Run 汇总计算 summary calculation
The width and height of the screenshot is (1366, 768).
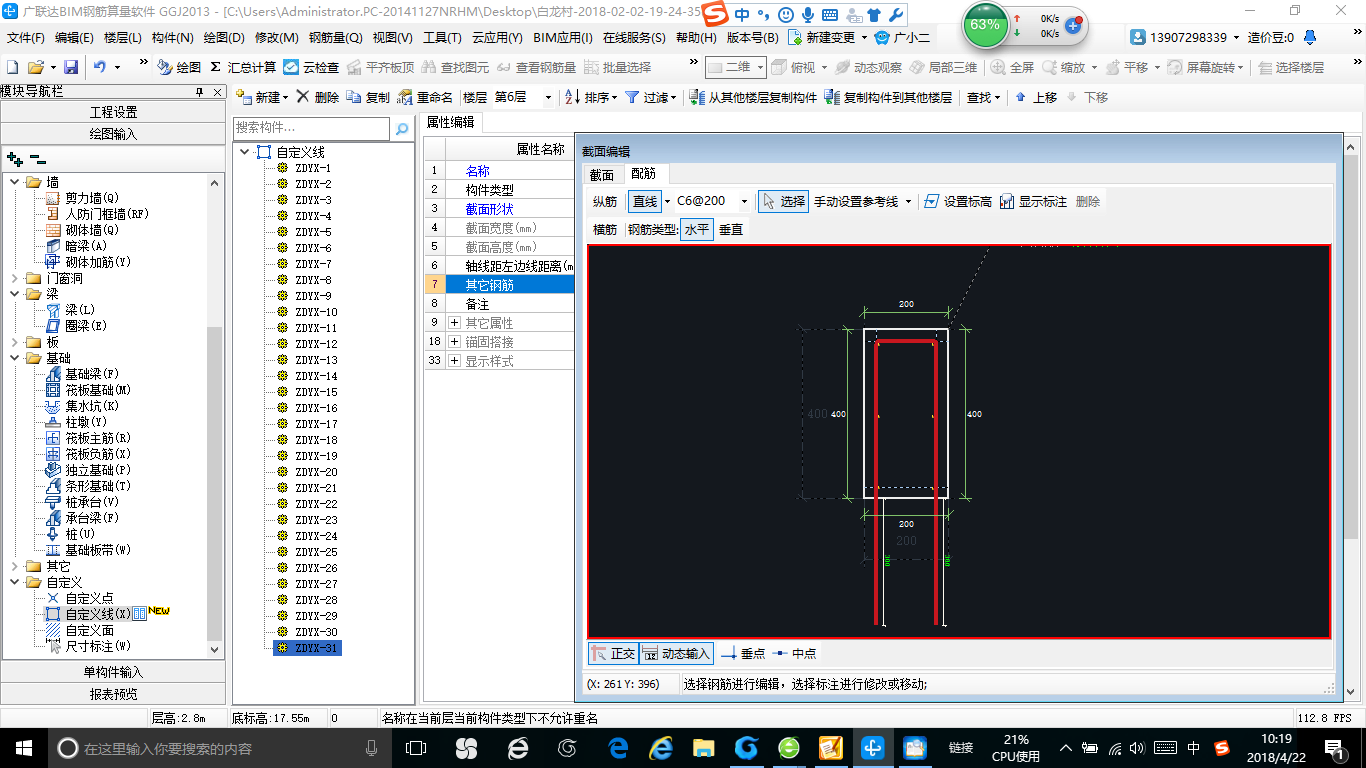[x=243, y=67]
